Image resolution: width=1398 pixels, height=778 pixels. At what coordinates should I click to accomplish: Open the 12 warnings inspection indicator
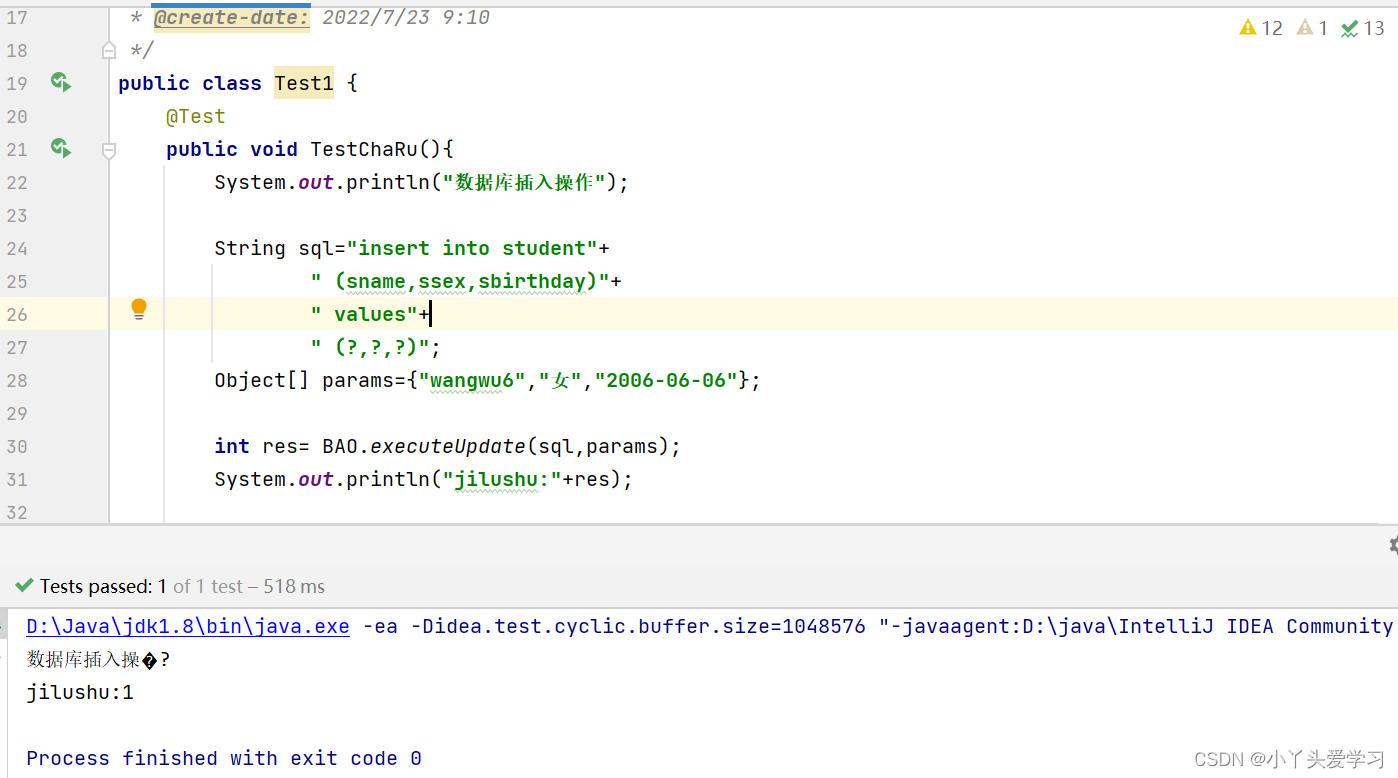click(1261, 28)
